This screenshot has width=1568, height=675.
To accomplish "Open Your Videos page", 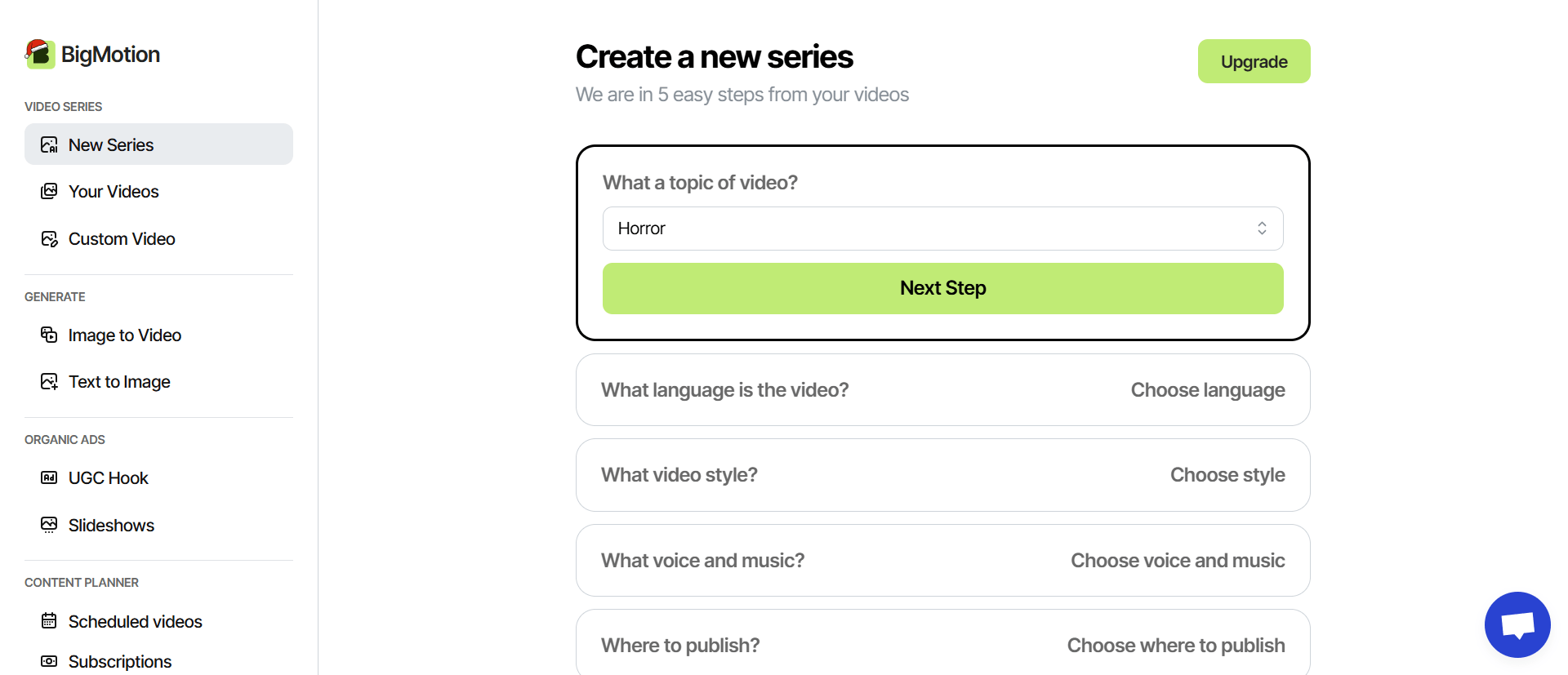I will coord(114,192).
